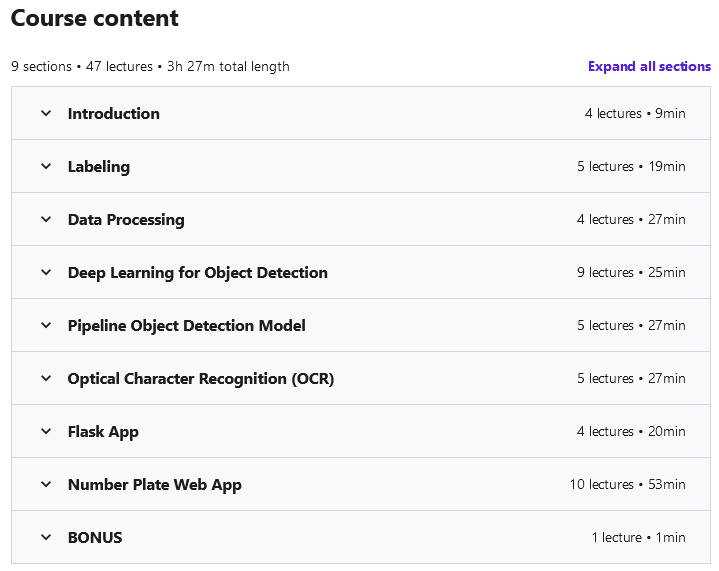Expand the BONUS section title
This screenshot has height=571, width=719.
pos(95,538)
